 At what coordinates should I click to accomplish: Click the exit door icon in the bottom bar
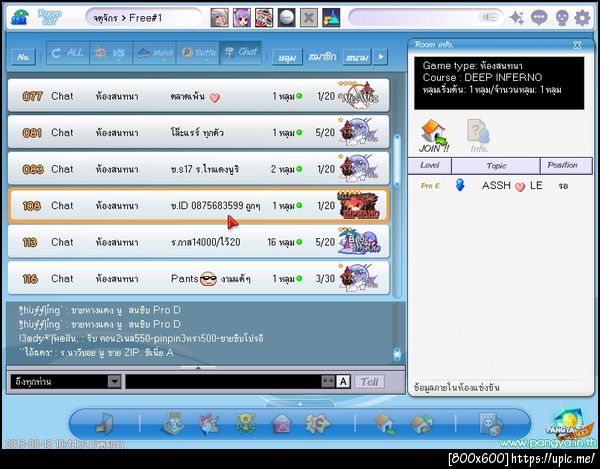[x=104, y=423]
